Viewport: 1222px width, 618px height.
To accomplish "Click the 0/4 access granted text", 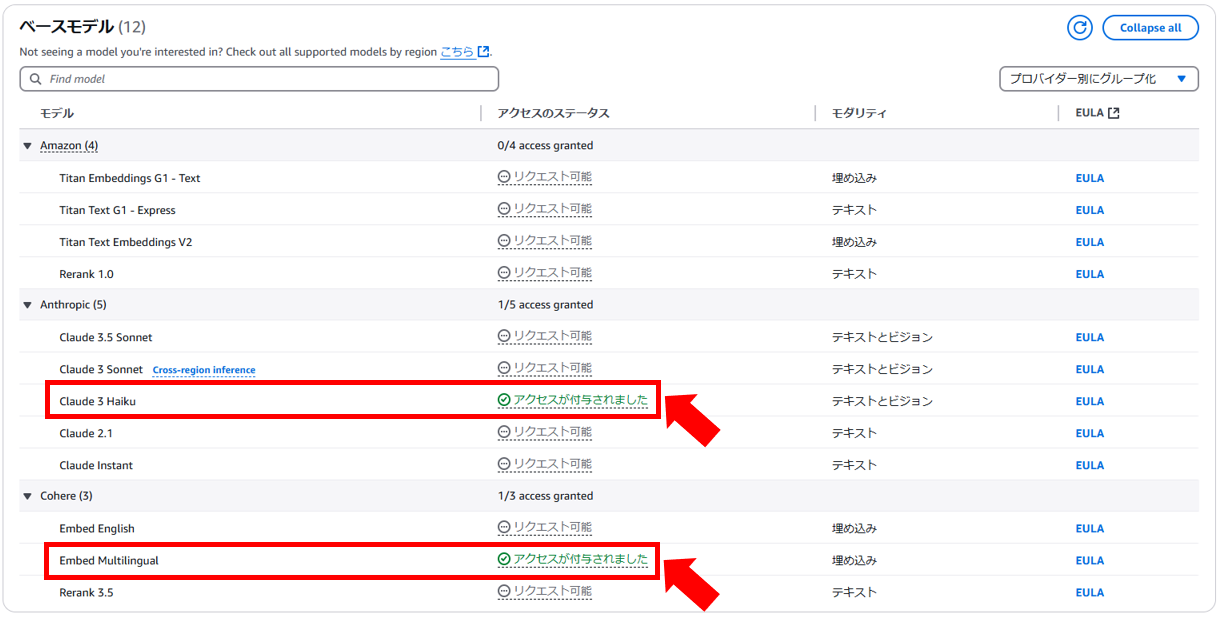I will [545, 146].
